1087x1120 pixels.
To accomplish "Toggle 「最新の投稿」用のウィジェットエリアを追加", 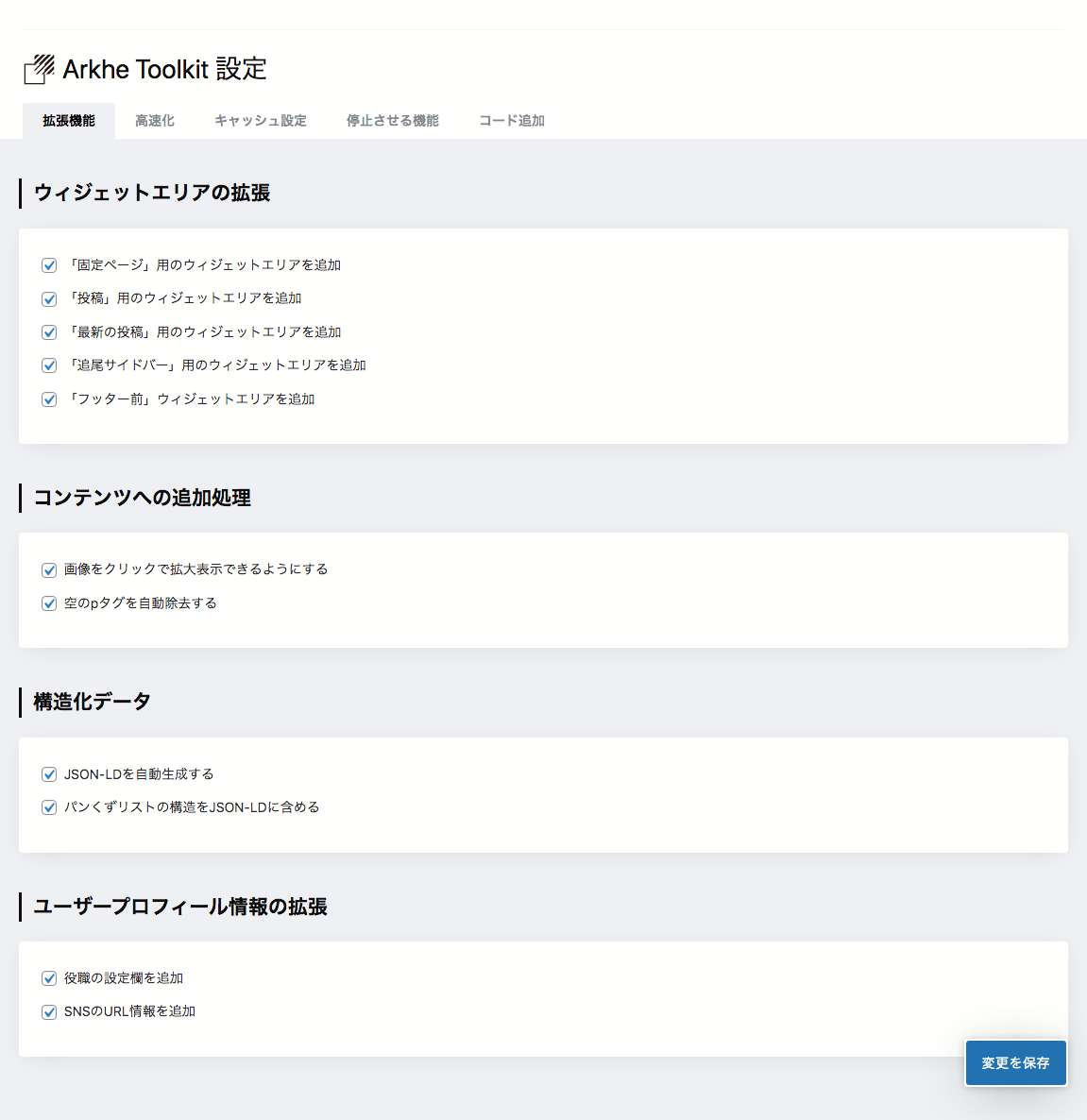I will (x=49, y=332).
